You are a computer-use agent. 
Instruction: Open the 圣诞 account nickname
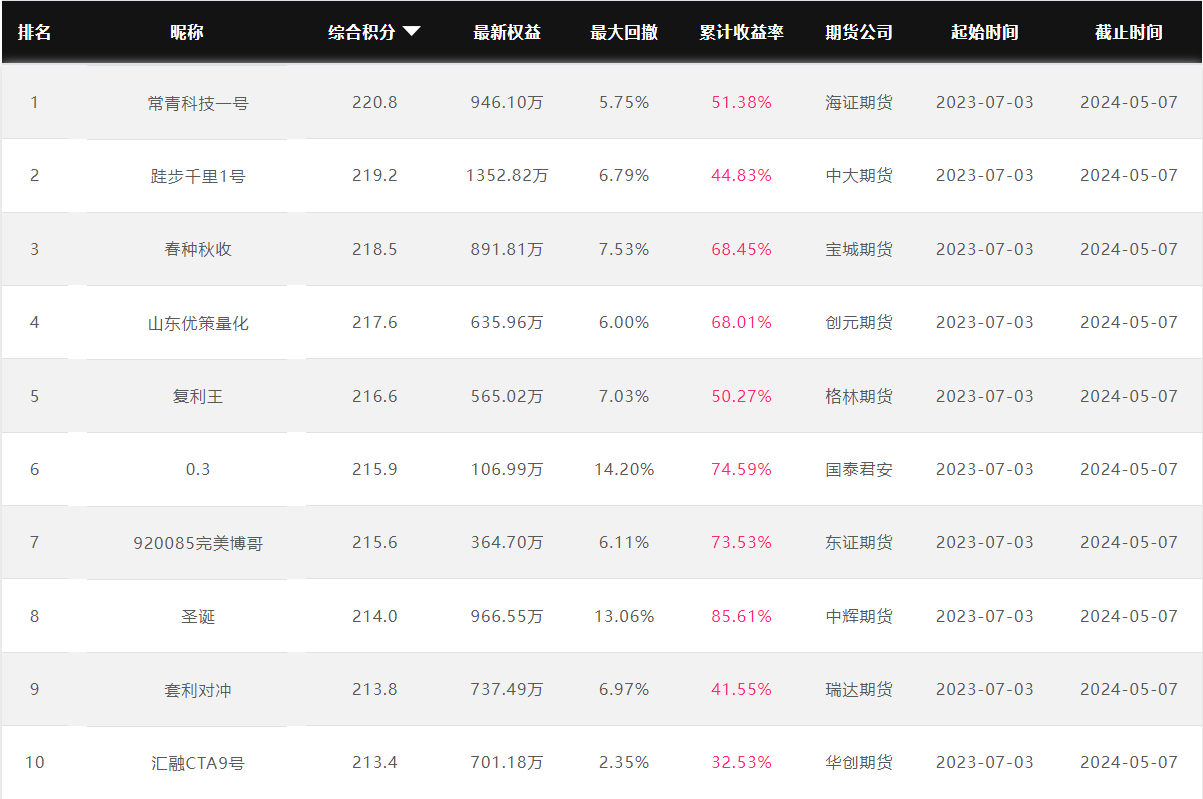198,616
